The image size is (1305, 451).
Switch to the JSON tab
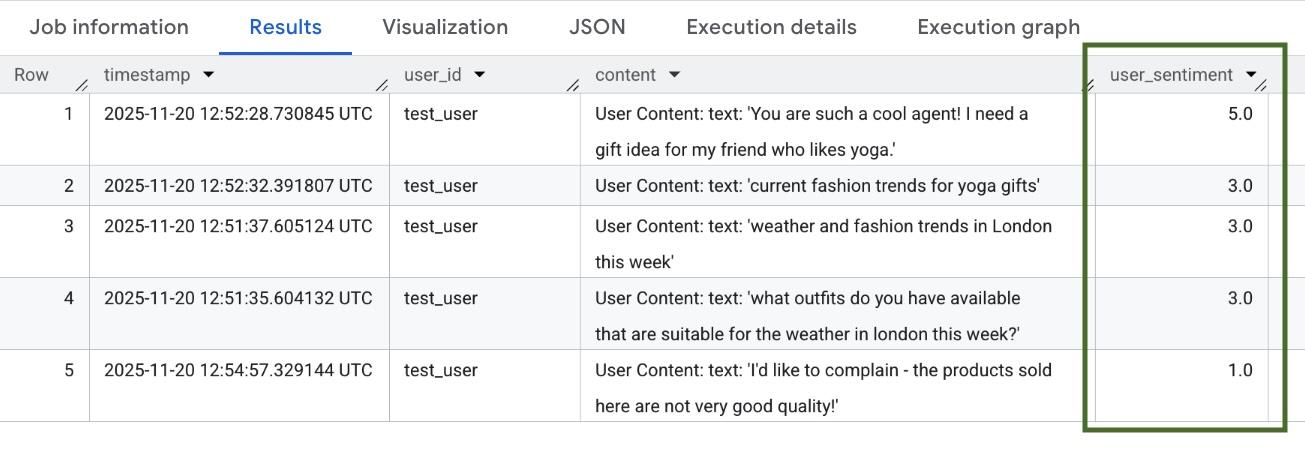(x=597, y=27)
